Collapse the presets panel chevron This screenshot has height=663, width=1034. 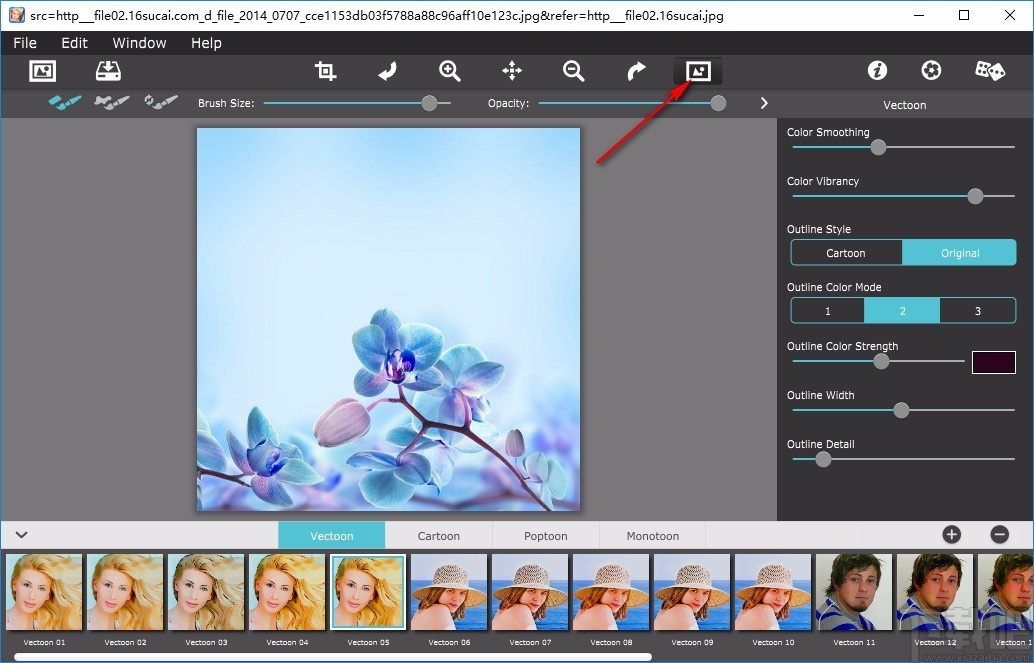coord(21,535)
